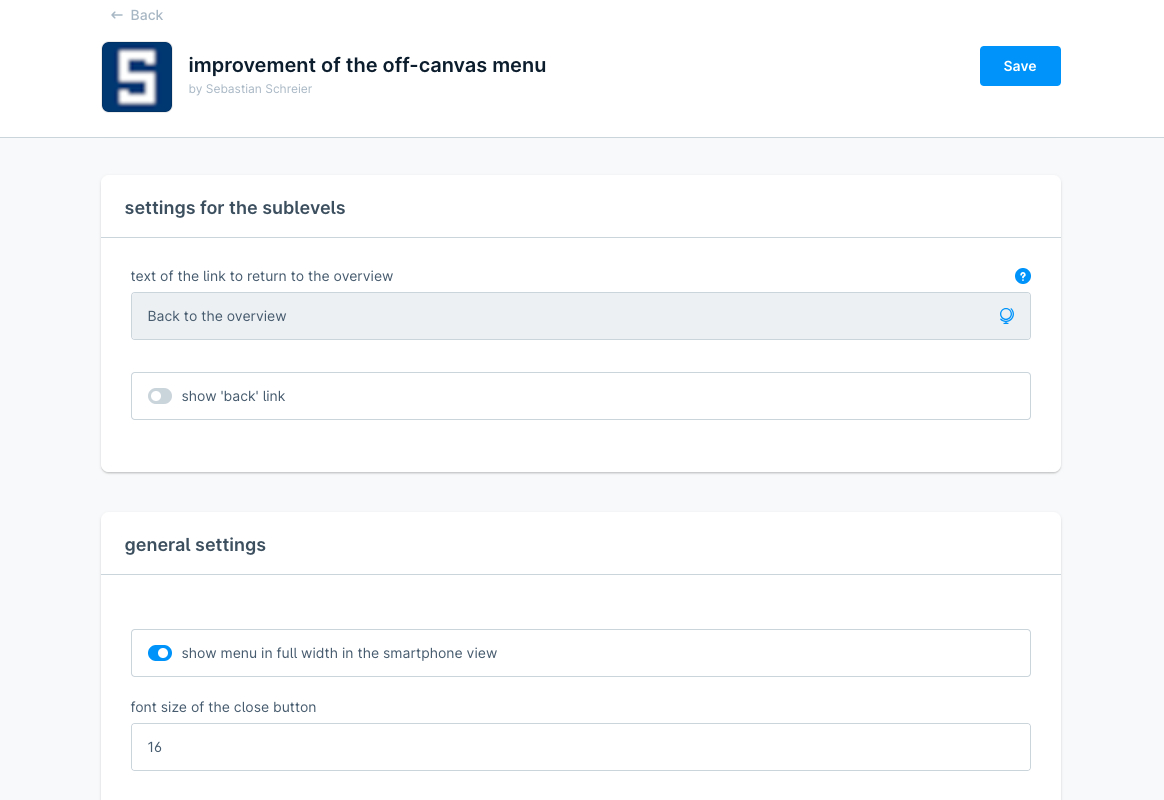Click empty space in the full width smartphone row
Viewport: 1164px width, 800px height.
click(x=780, y=653)
